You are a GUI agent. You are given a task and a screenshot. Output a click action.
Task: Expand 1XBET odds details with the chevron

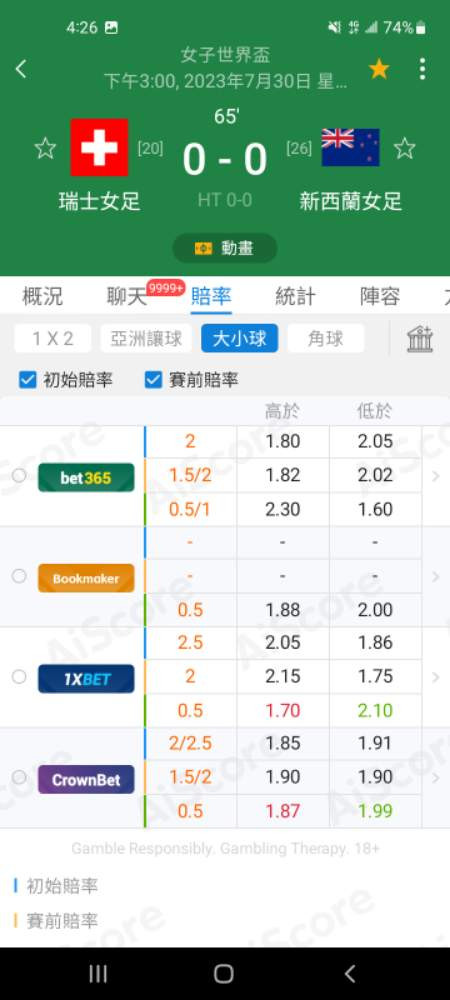(435, 677)
